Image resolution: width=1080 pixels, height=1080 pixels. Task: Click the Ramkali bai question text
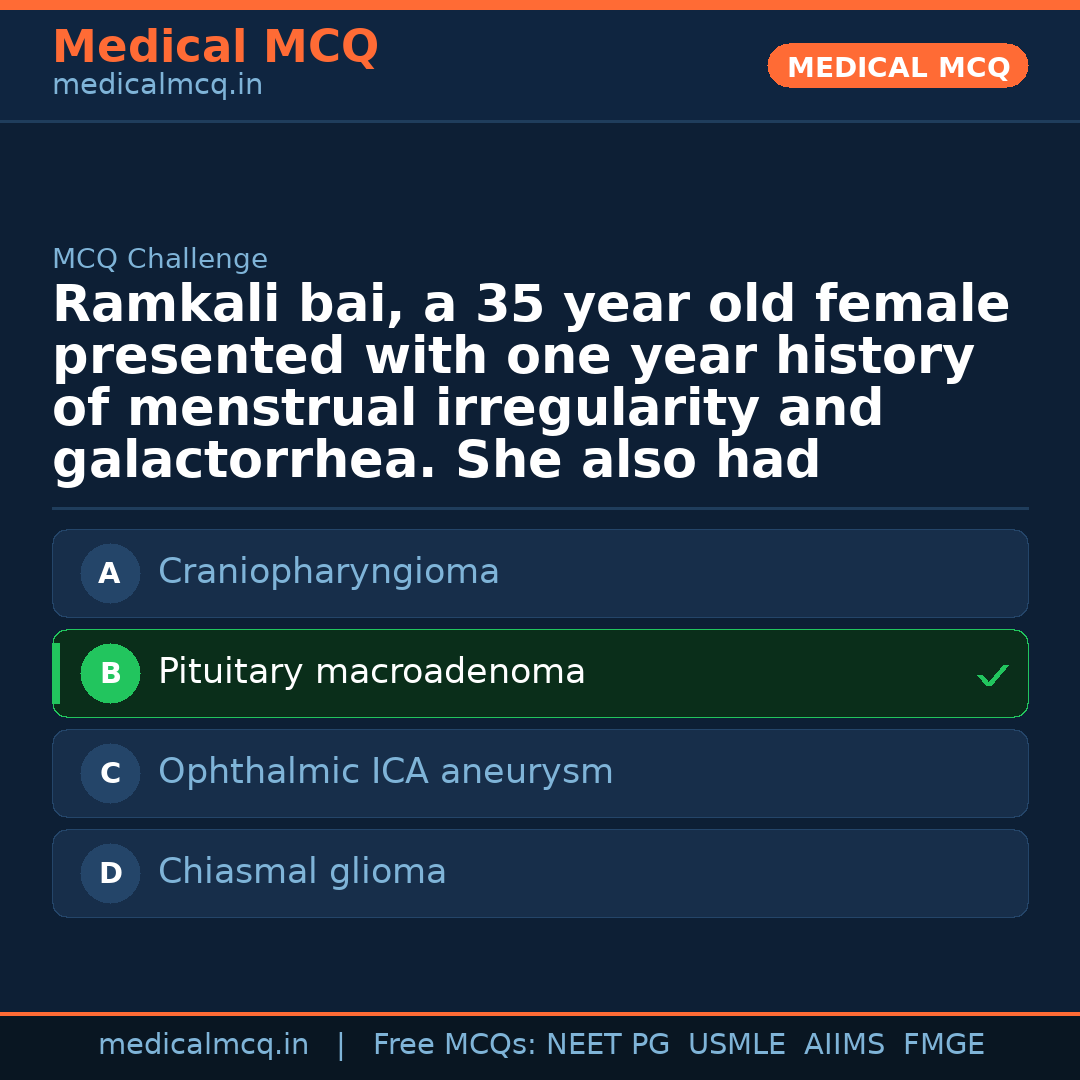pos(530,382)
